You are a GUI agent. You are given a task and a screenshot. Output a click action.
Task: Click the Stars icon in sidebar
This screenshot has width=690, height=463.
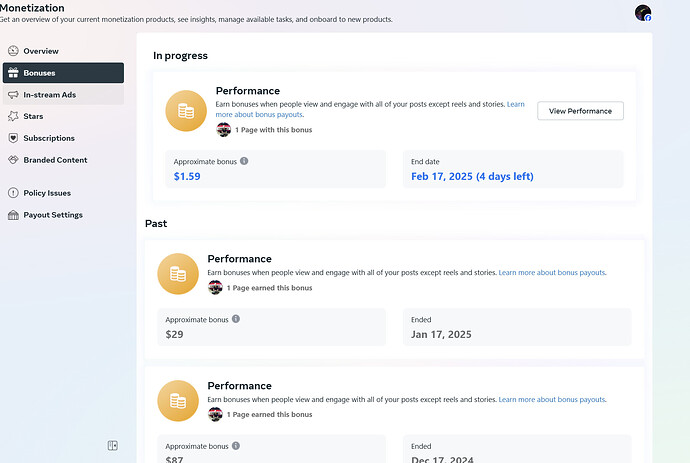tap(13, 116)
